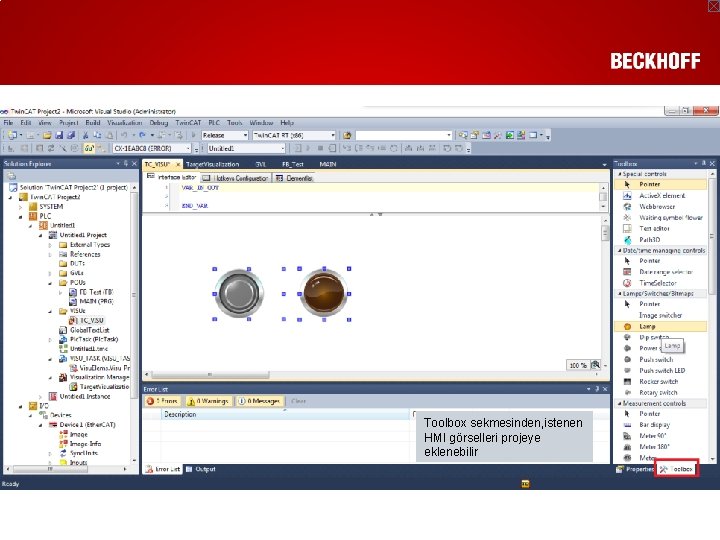Viewport: 720px width, 540px height.
Task: Choose the Date range selector icon
Action: (627, 272)
